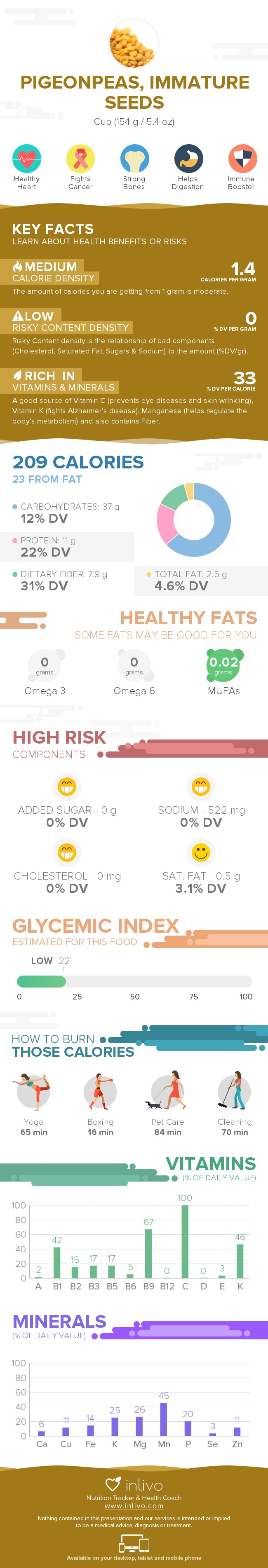Click the Strong Bones icon
Image resolution: width=268 pixels, height=1568 pixels.
coord(134,159)
